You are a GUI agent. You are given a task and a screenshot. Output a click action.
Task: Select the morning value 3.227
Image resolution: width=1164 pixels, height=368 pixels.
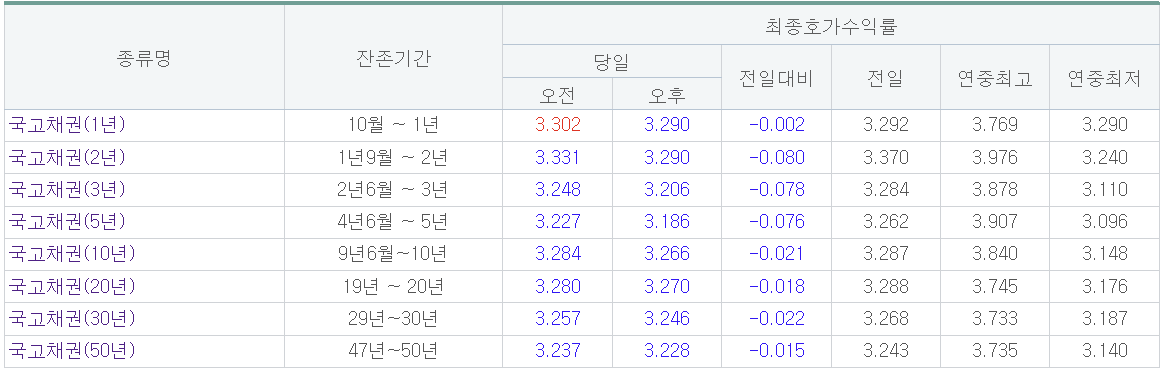coord(558,222)
